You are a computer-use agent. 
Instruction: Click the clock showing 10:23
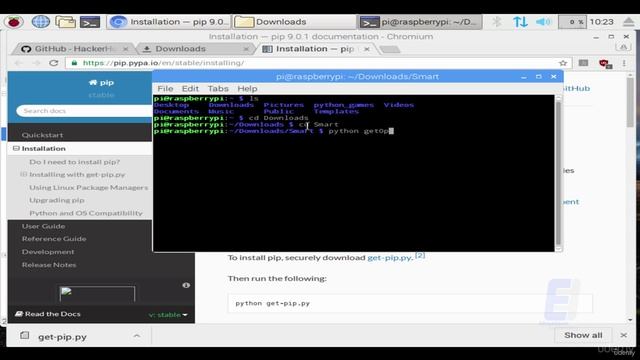coord(602,22)
